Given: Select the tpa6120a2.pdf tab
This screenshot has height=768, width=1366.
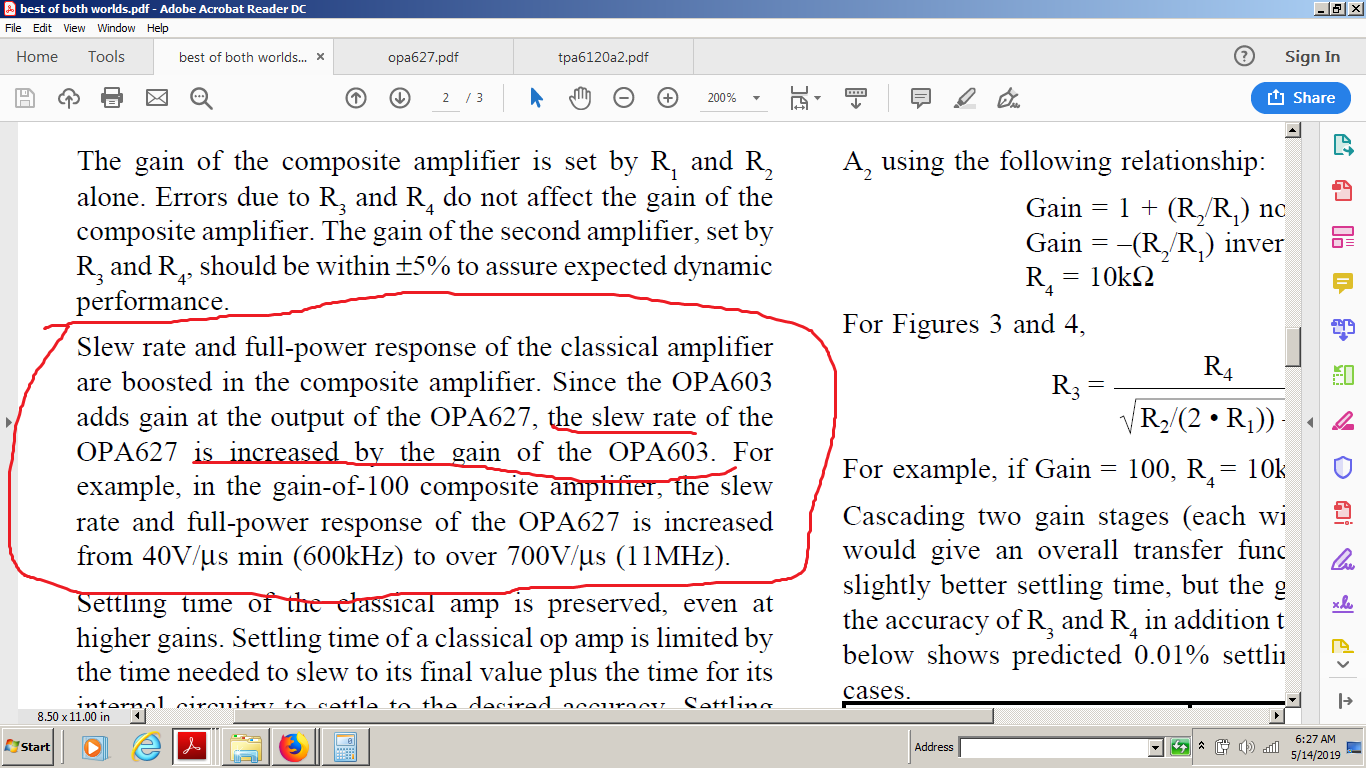Looking at the screenshot, I should tap(603, 57).
